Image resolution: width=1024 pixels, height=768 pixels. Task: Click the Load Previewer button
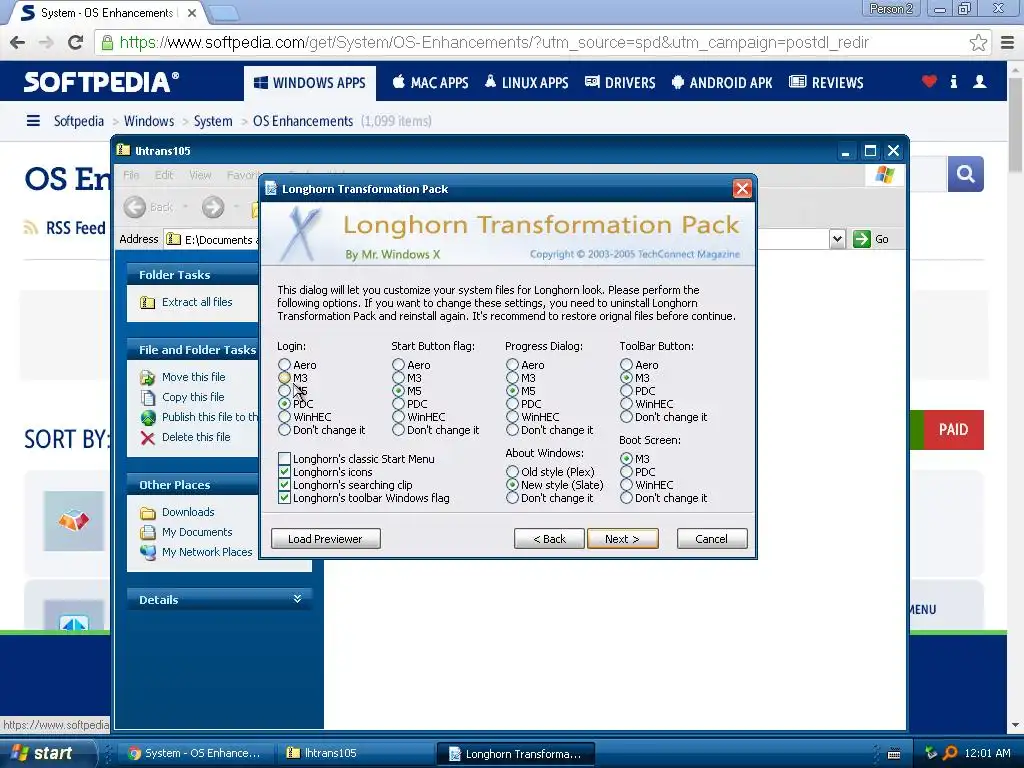[x=325, y=539]
